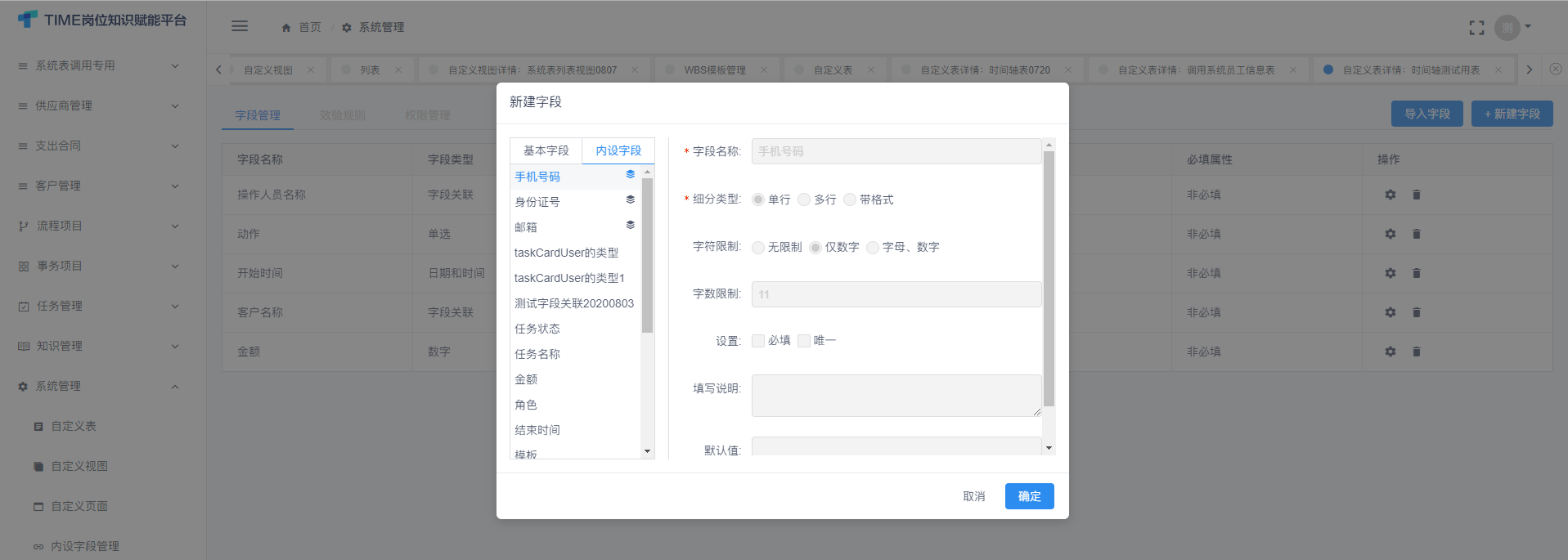Viewport: 1568px width, 560px height.
Task: Delete the 动作 field row
Action: point(1417,234)
